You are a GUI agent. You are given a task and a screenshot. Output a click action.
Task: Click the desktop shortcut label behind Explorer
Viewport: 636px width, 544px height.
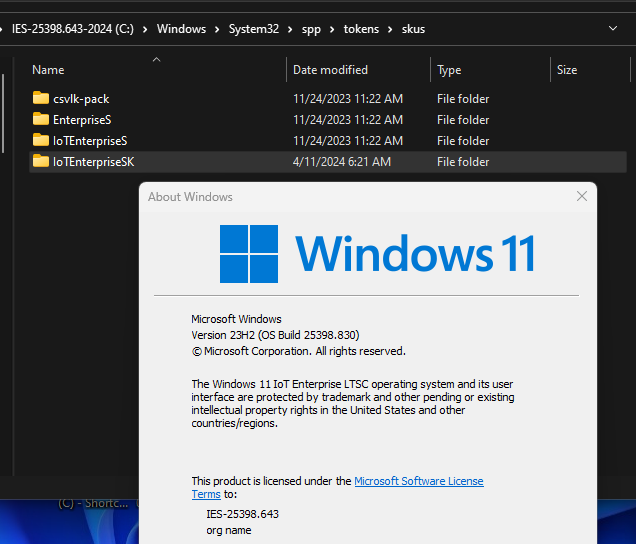point(93,503)
